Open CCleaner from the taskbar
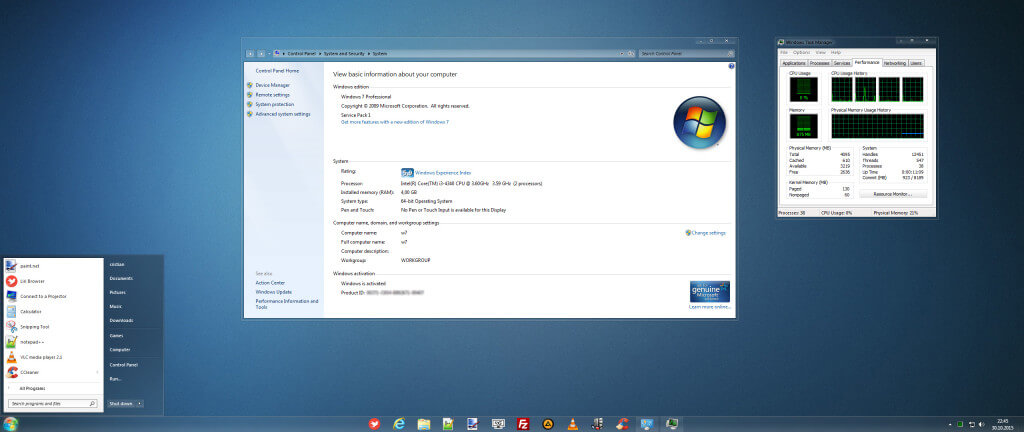Screen dimensions: 1024x432 [621, 424]
